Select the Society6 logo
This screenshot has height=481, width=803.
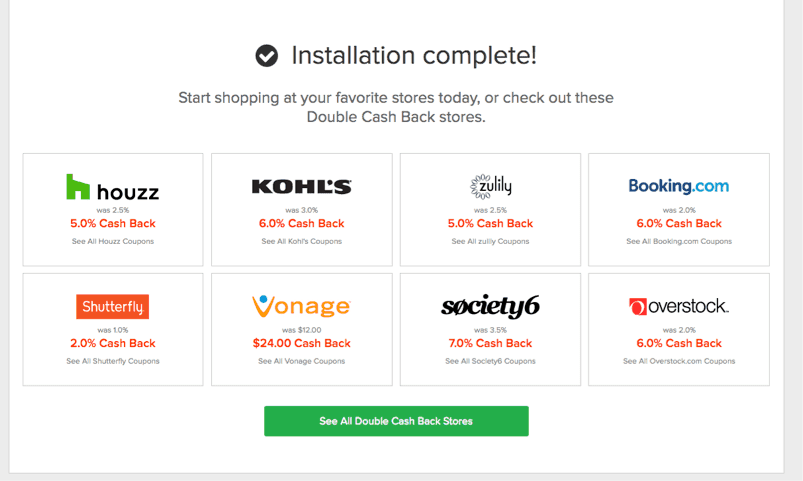pyautogui.click(x=490, y=306)
